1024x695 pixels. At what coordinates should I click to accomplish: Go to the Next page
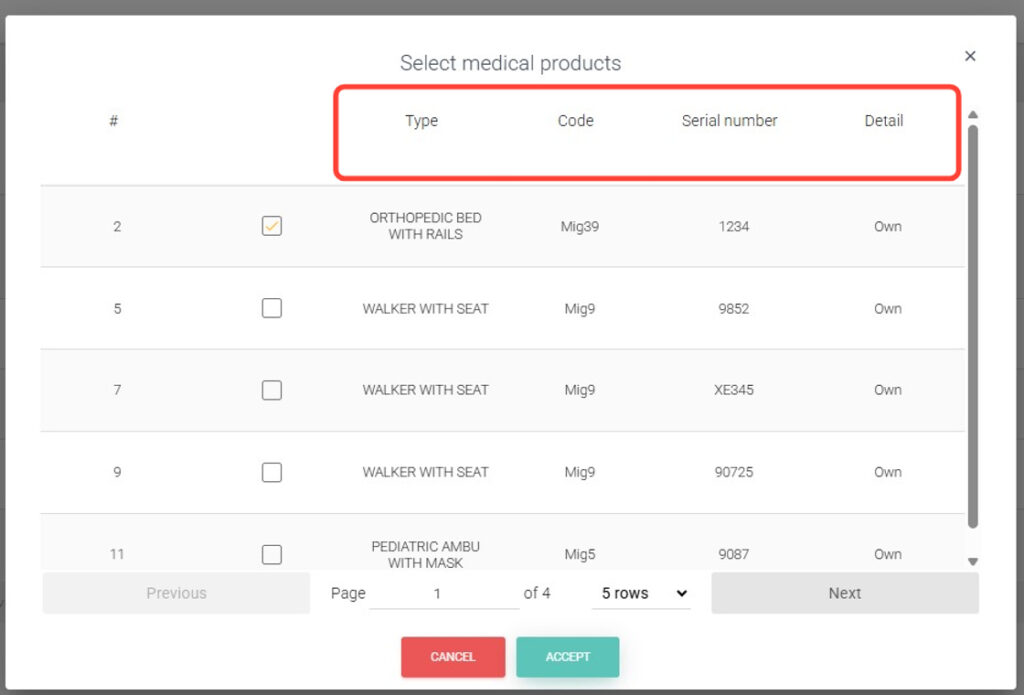coord(844,593)
